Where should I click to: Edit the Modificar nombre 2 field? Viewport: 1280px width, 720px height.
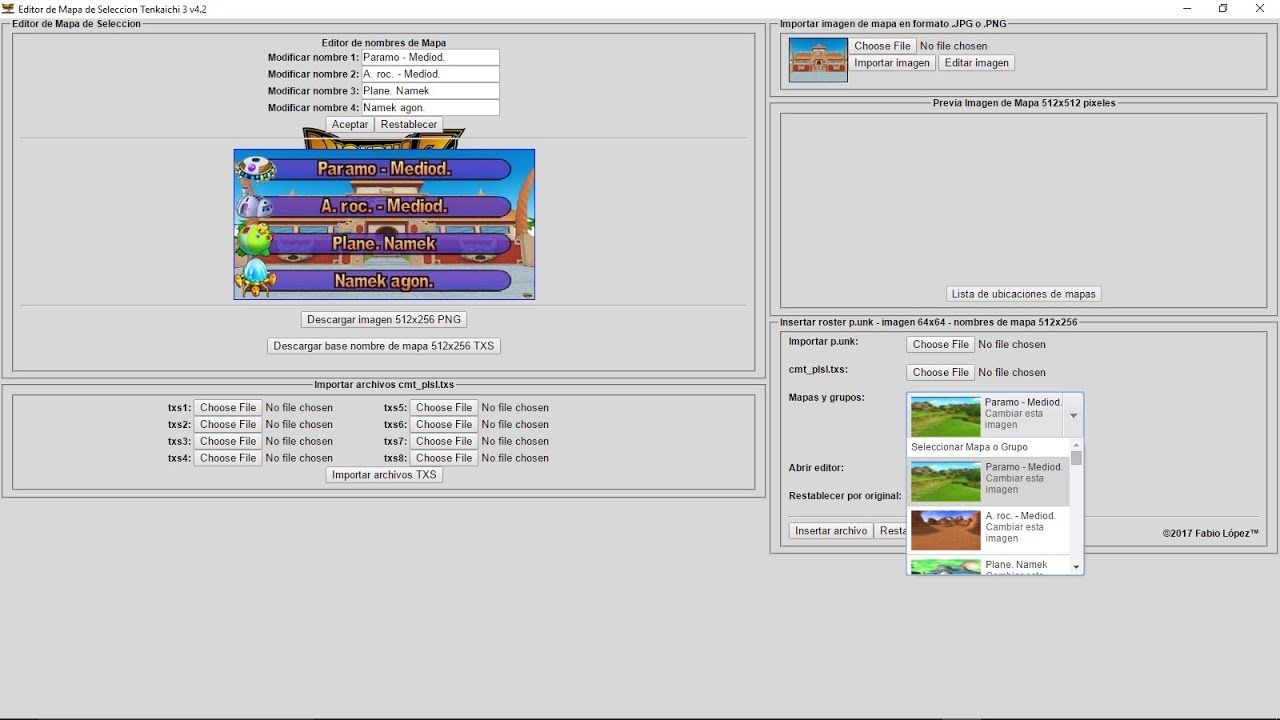430,74
